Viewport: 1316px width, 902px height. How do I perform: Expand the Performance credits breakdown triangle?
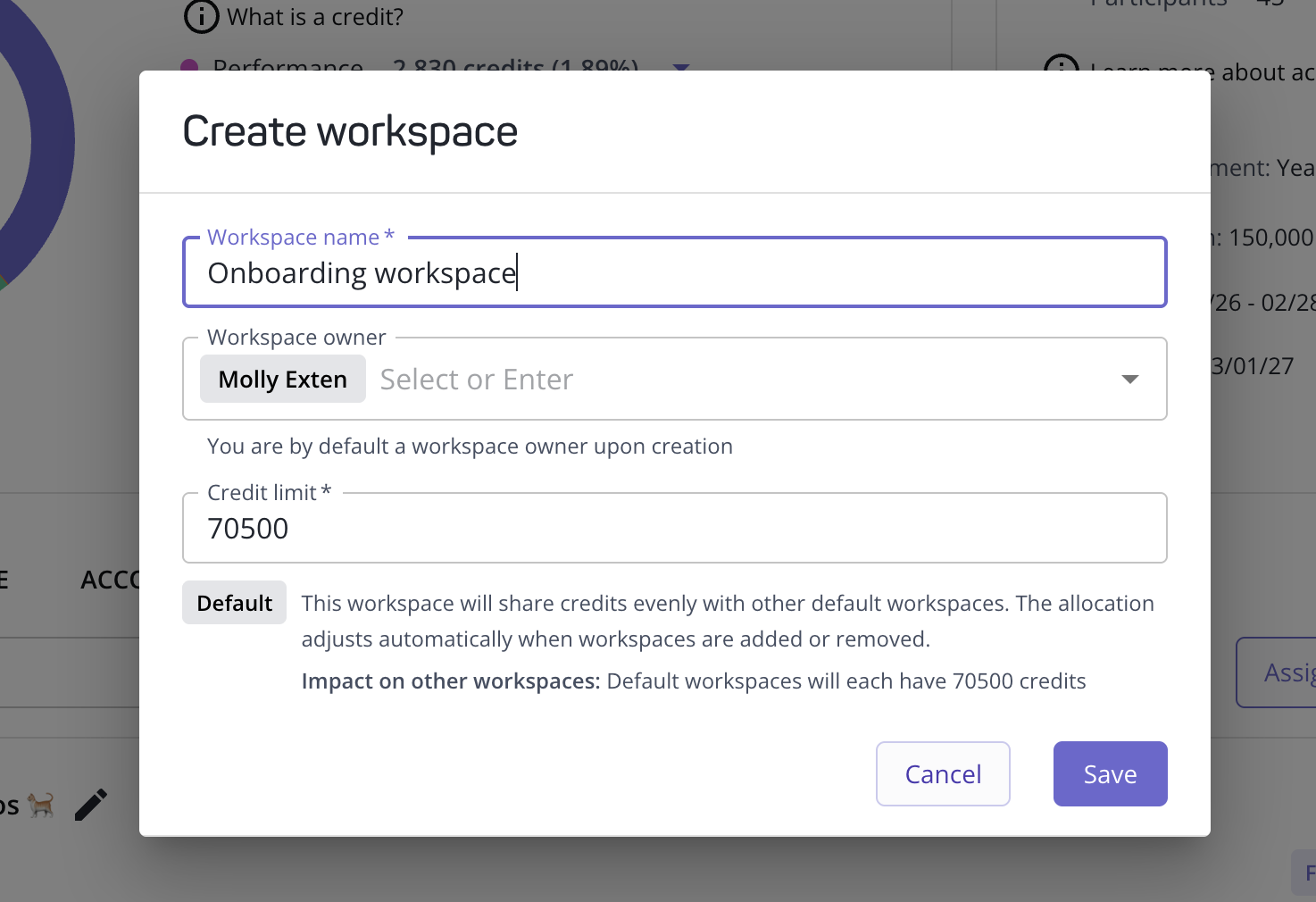[x=680, y=68]
